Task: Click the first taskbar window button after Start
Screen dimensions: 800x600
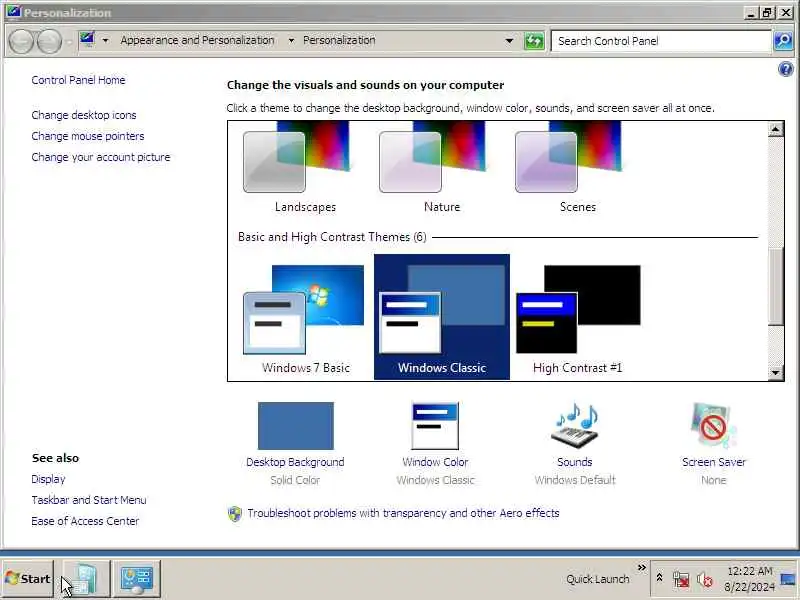Action: point(86,579)
